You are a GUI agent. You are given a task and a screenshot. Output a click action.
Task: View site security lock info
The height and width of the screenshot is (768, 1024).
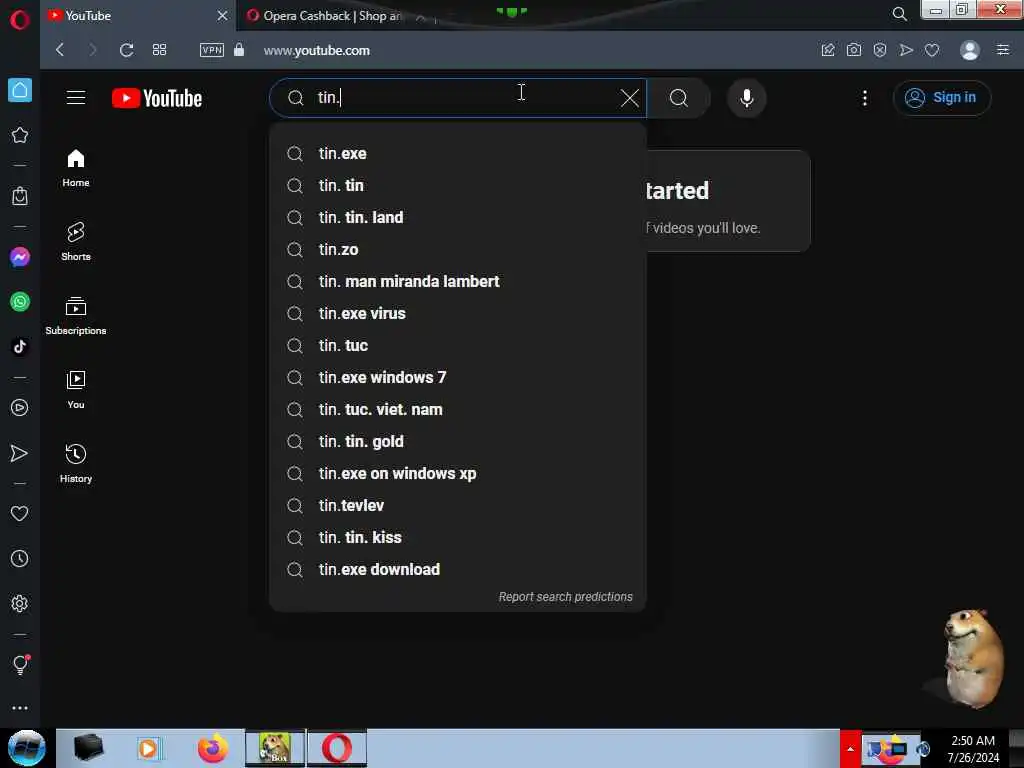click(x=239, y=50)
